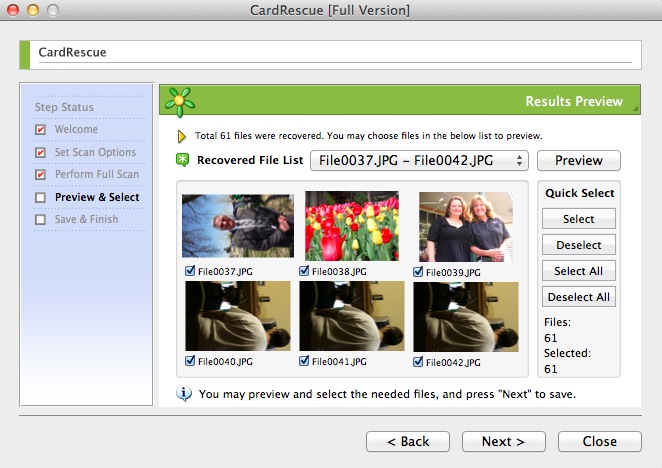This screenshot has width=662, height=468.
Task: Click the yellow arrow icon beside total files text
Action: [x=183, y=136]
